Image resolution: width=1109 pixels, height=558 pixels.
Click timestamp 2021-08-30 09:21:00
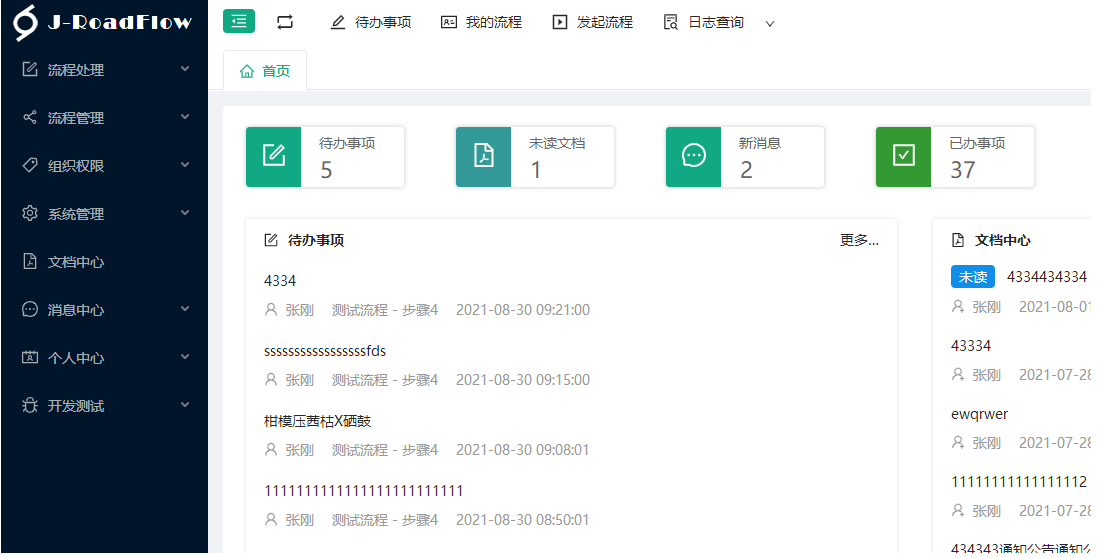click(523, 310)
